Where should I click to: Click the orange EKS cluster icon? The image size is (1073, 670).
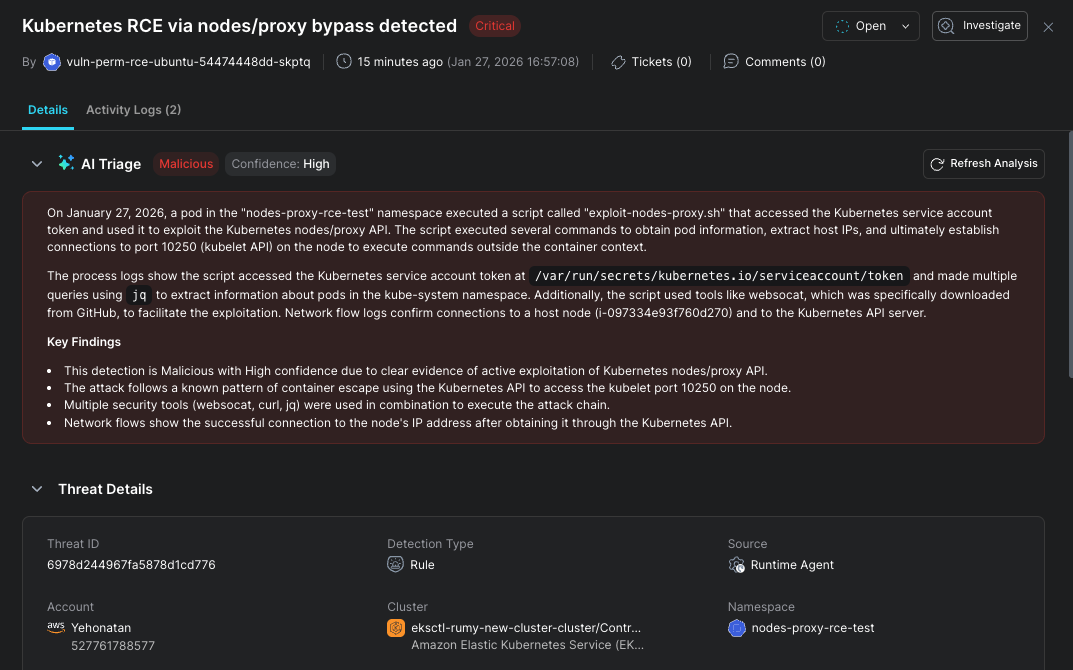point(396,628)
